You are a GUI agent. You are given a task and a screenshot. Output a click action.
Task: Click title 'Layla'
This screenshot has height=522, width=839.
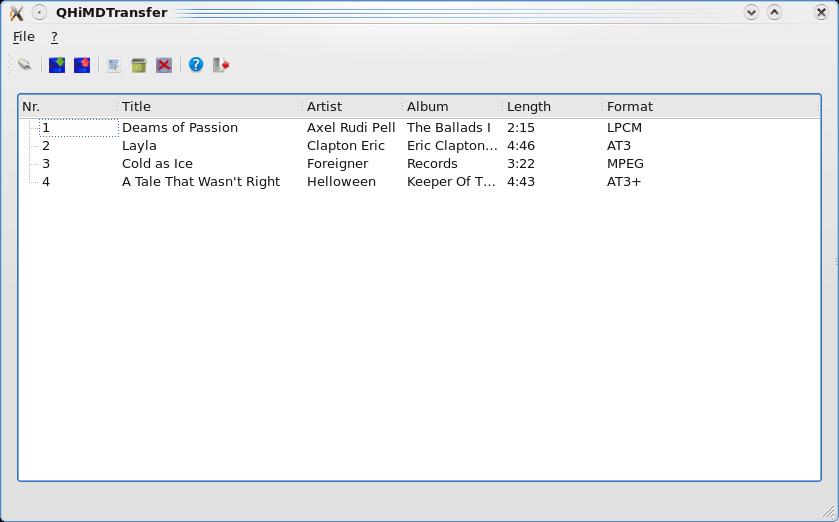[139, 146]
